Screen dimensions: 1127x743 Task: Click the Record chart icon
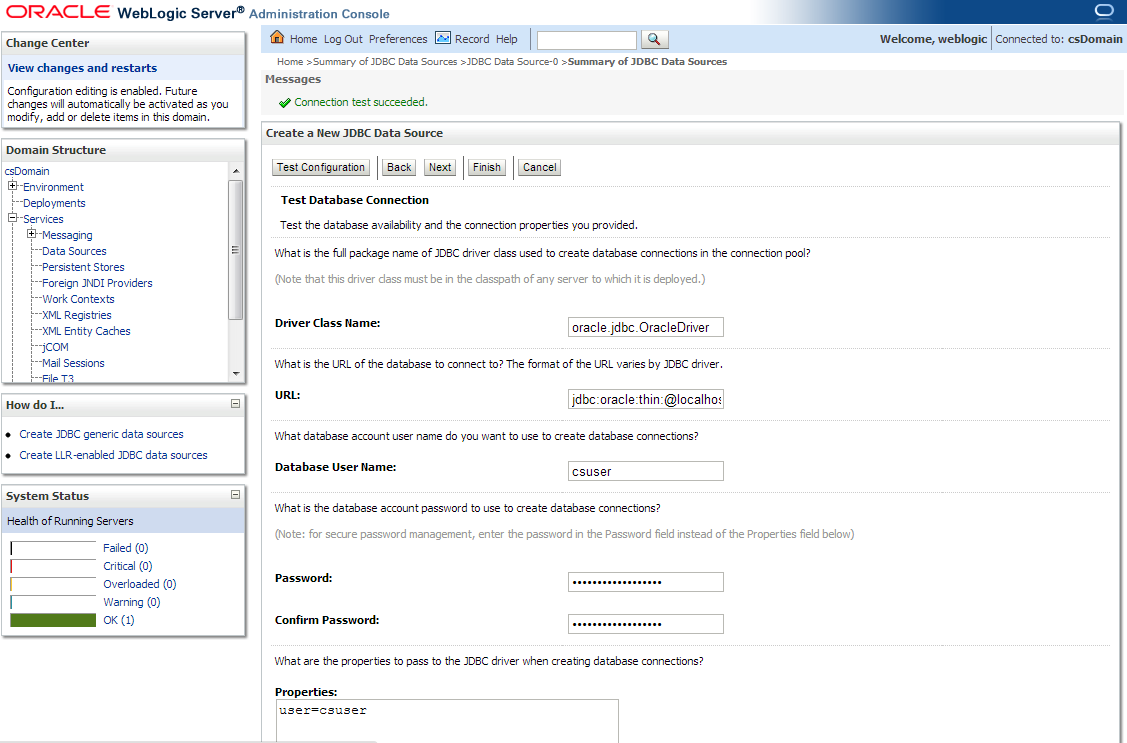pyautogui.click(x=443, y=38)
